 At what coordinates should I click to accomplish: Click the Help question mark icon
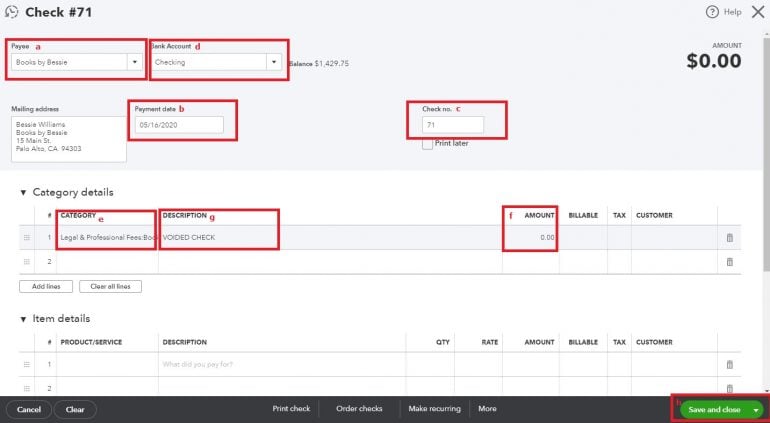[x=712, y=12]
